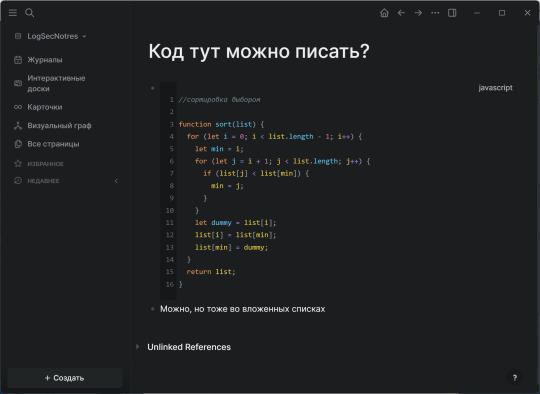540x394 pixels.
Task: Click the clock icon next to НЕДАВНЕЕ
Action: pyautogui.click(x=18, y=181)
